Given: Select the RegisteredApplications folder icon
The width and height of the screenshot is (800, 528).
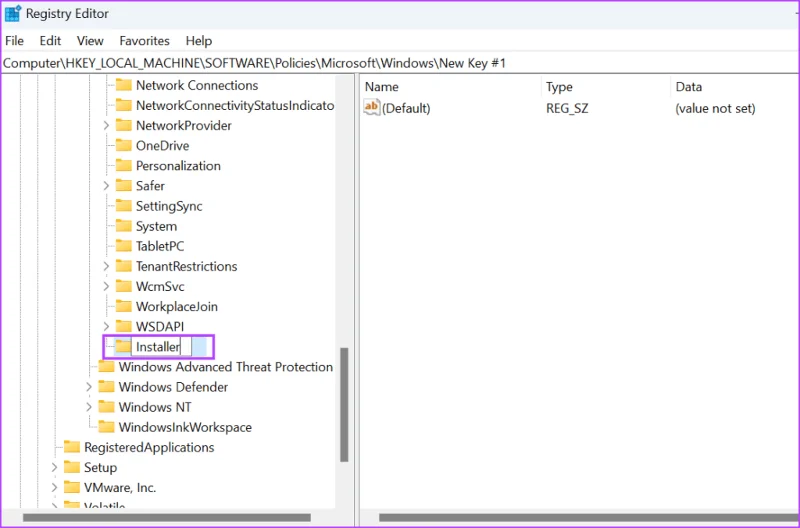Looking at the screenshot, I should pyautogui.click(x=71, y=447).
